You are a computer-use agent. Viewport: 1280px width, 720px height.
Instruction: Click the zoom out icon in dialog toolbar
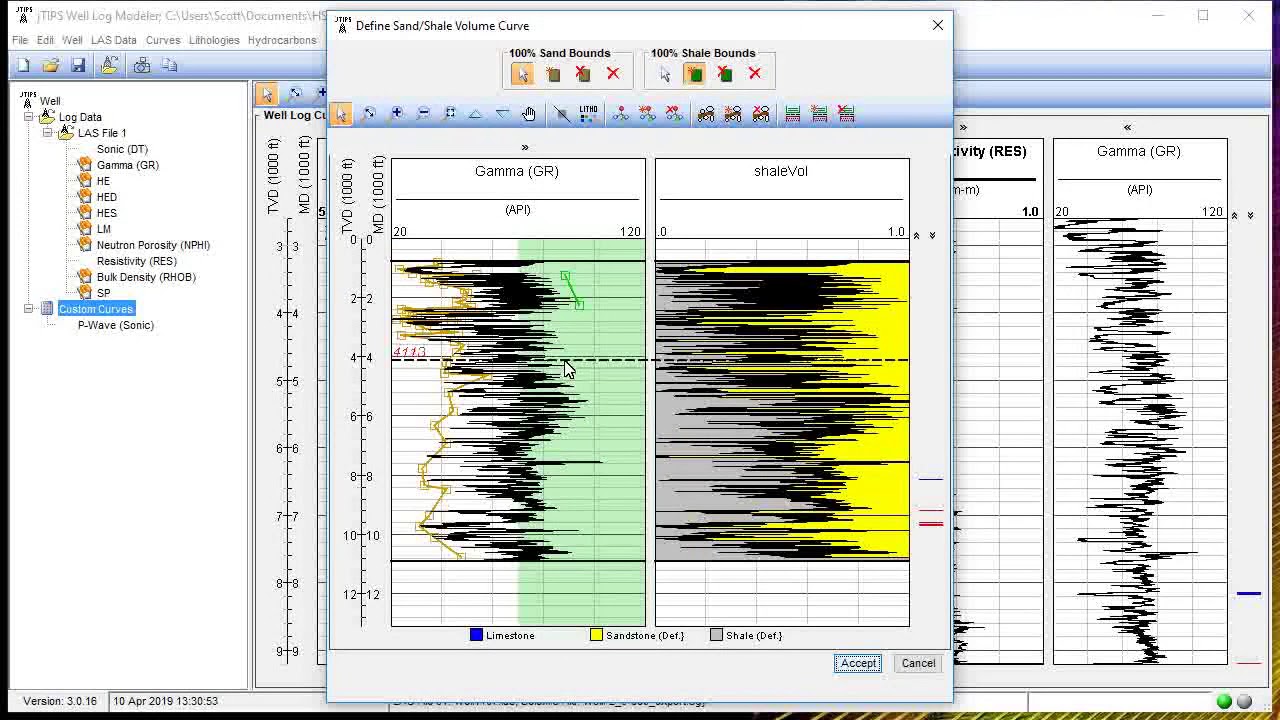(423, 114)
